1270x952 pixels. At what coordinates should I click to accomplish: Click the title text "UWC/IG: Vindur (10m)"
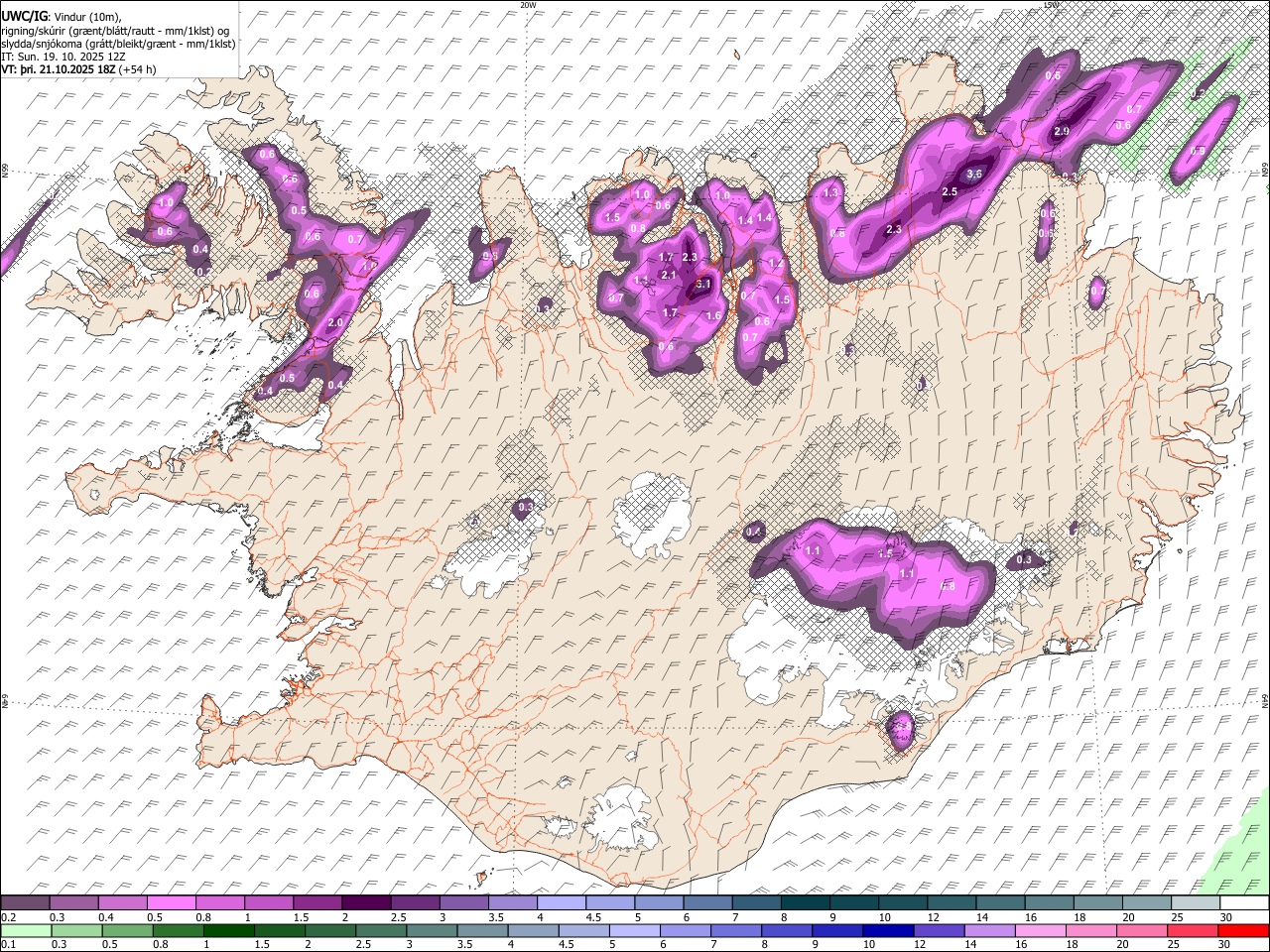(62, 16)
